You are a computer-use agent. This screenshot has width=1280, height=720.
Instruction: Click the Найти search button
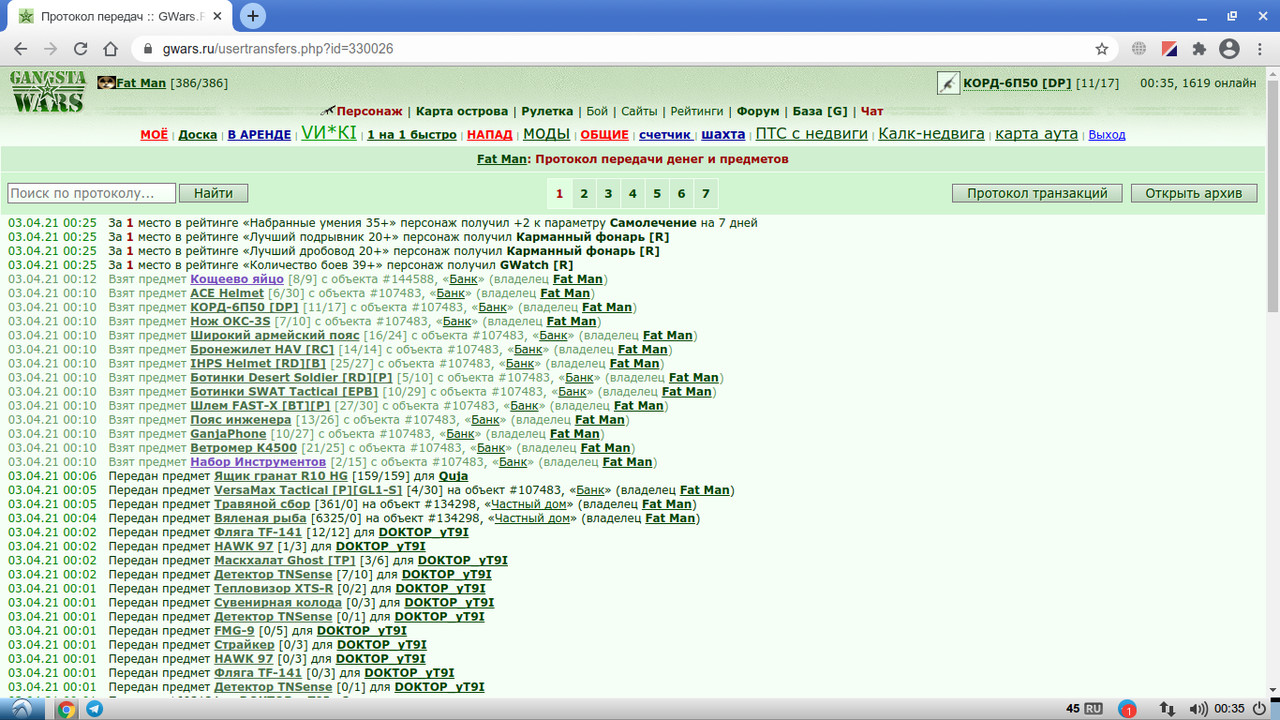[214, 193]
